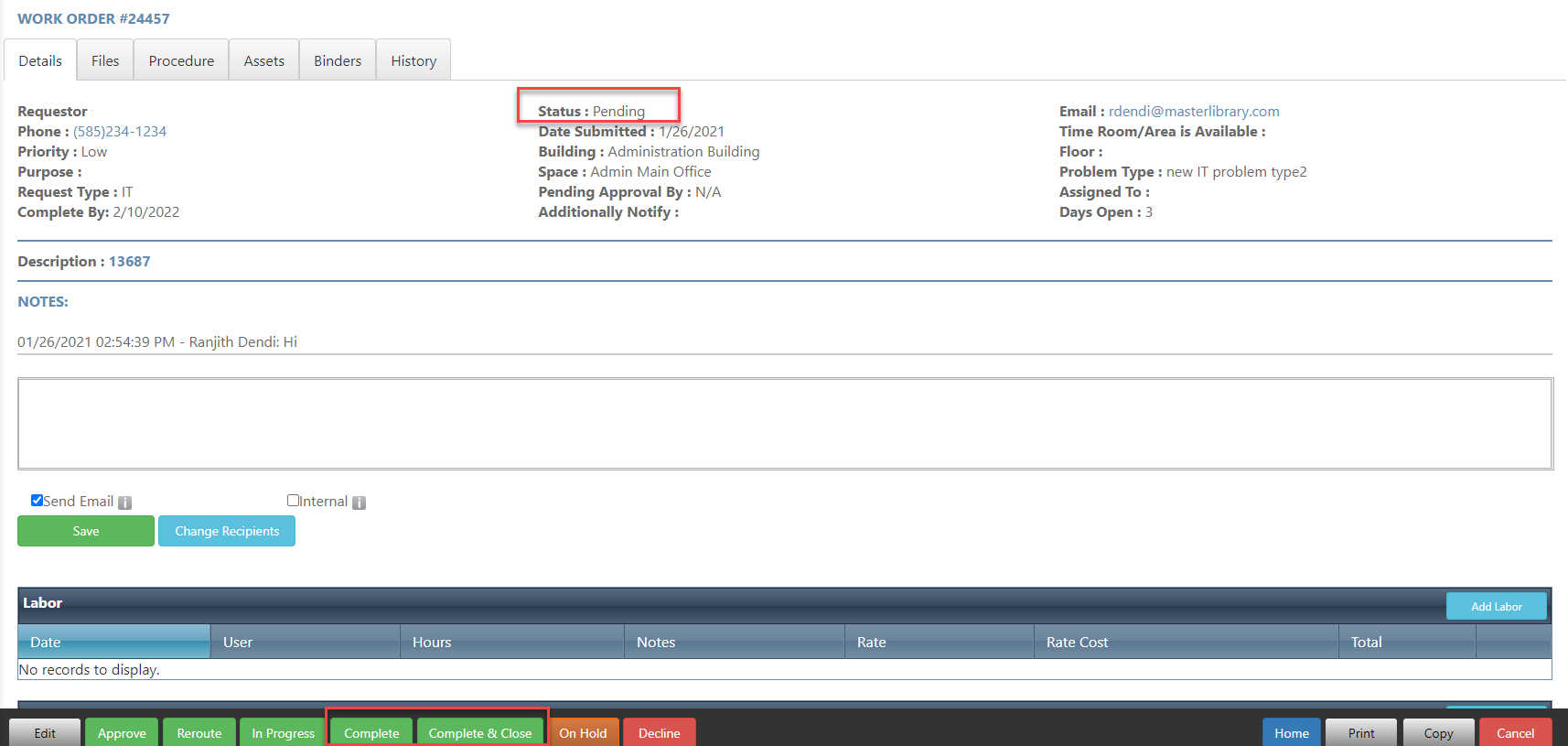Select the Binders tab
Image resolution: width=1568 pixels, height=746 pixels.
click(338, 60)
